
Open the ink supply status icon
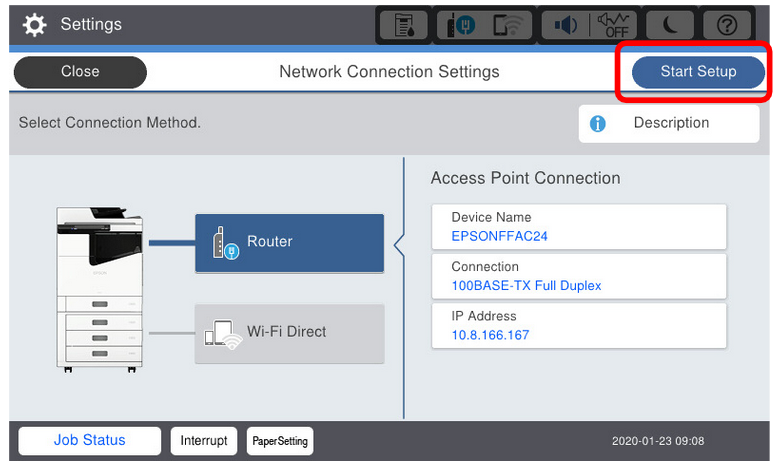click(403, 24)
